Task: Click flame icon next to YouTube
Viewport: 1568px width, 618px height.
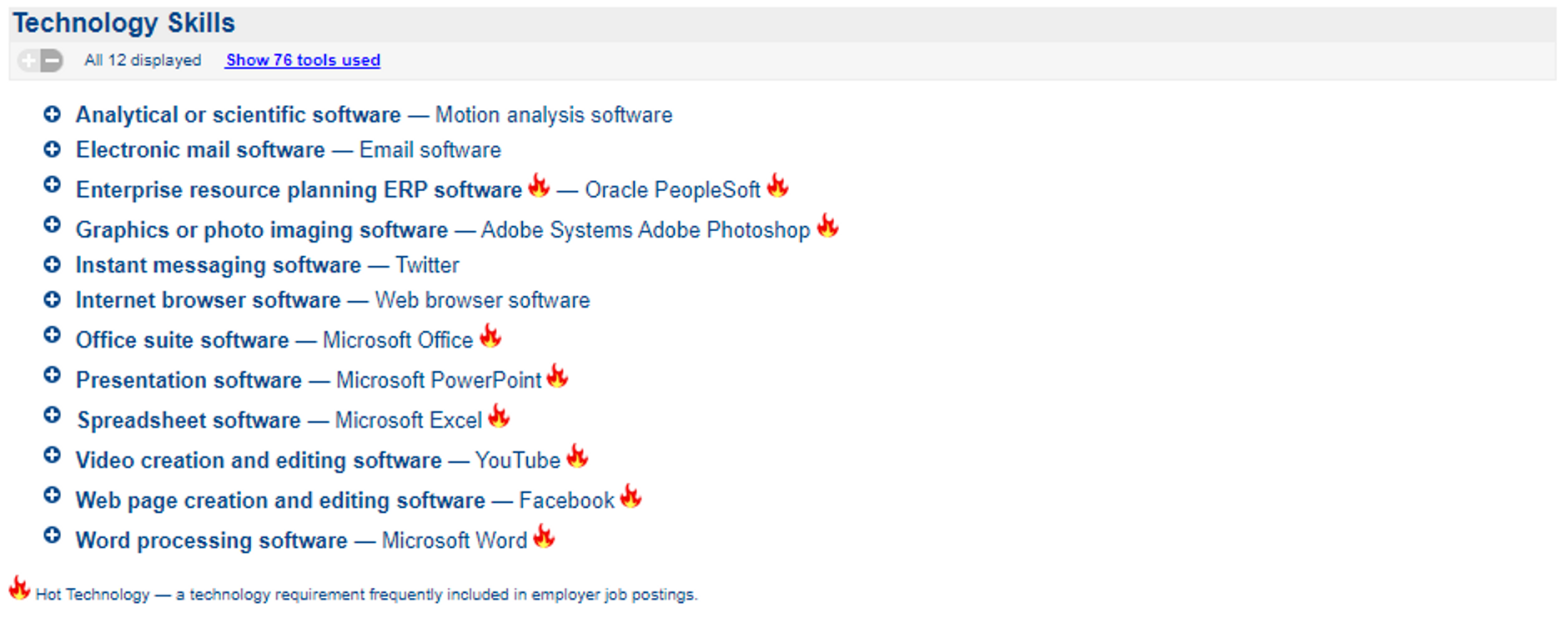Action: tap(577, 455)
